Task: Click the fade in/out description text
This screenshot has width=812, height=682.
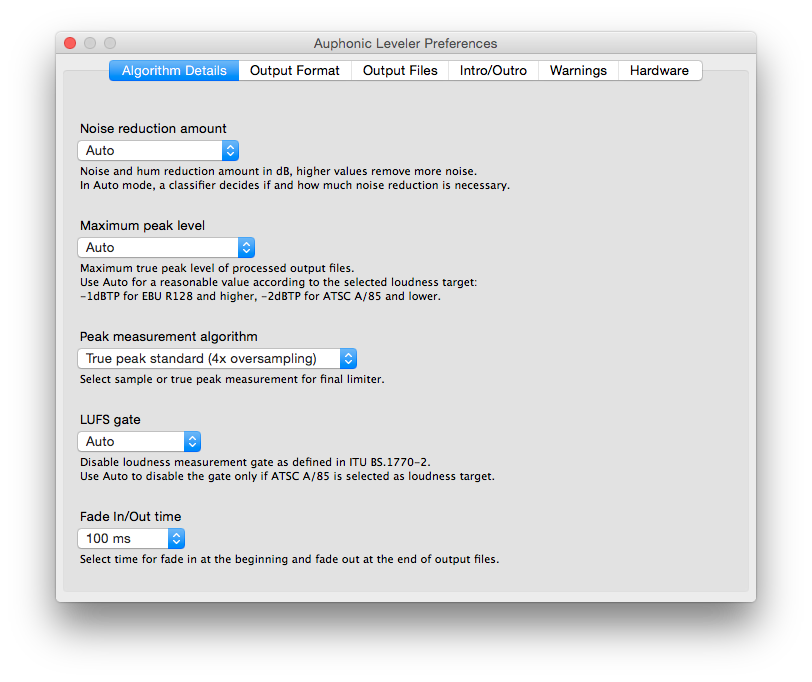Action: 289,559
